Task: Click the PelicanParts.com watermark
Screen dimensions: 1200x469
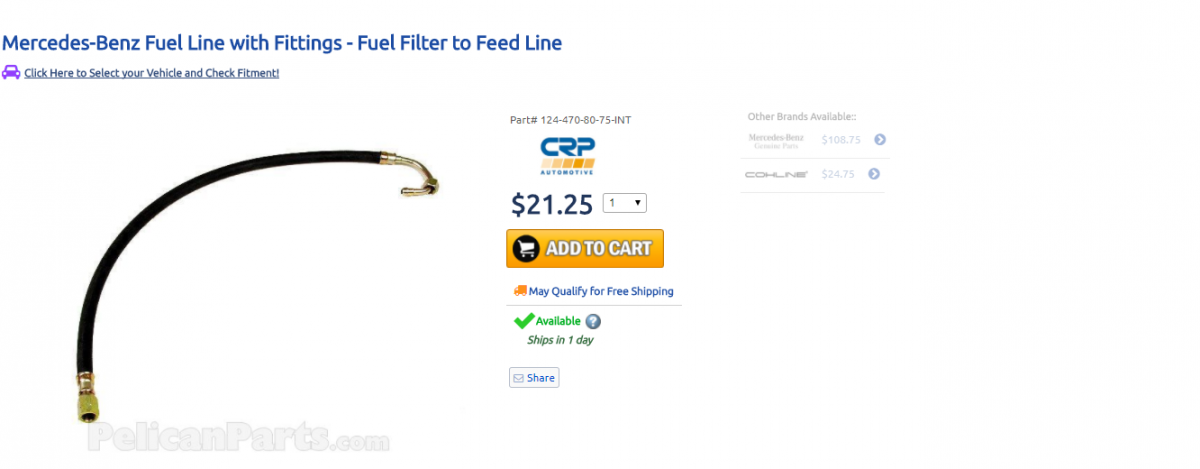Action: [x=238, y=436]
